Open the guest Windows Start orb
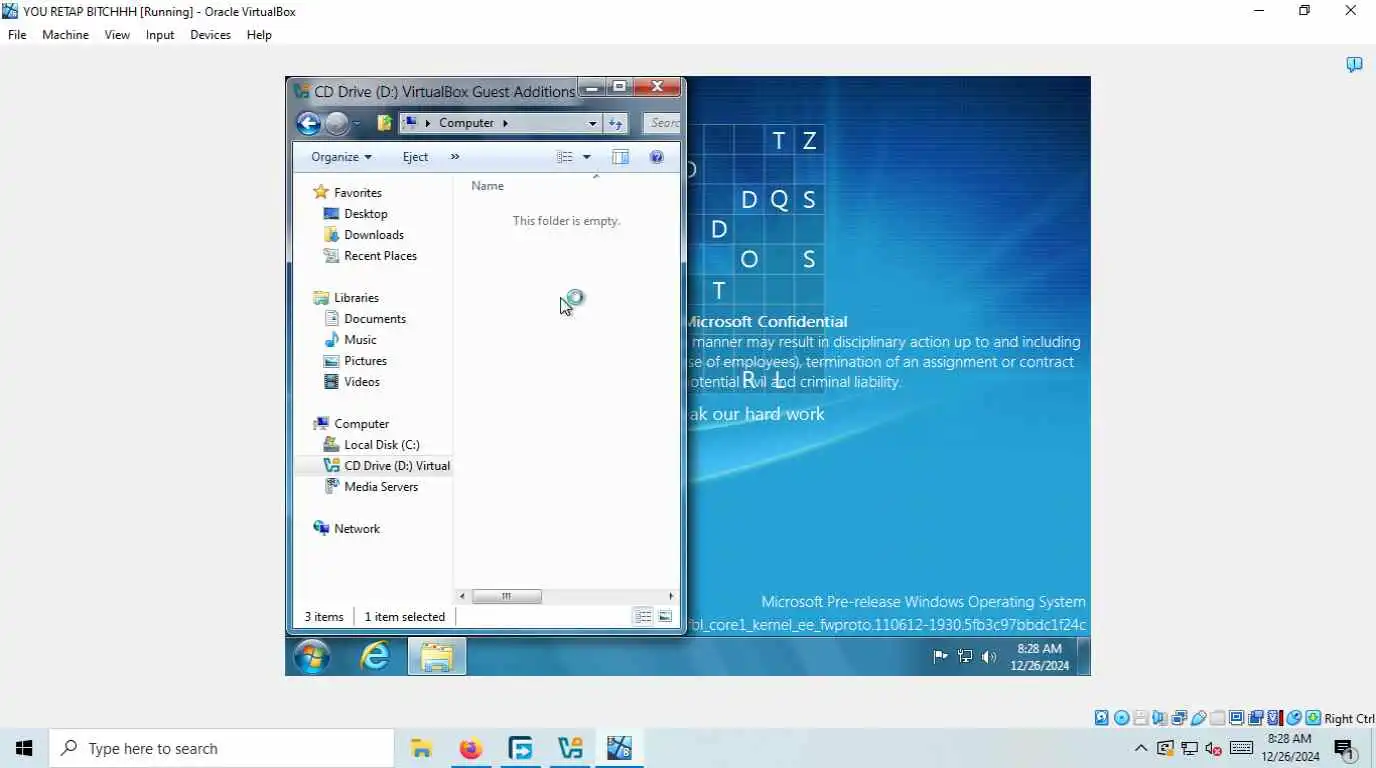The height and width of the screenshot is (768, 1376). coord(312,657)
